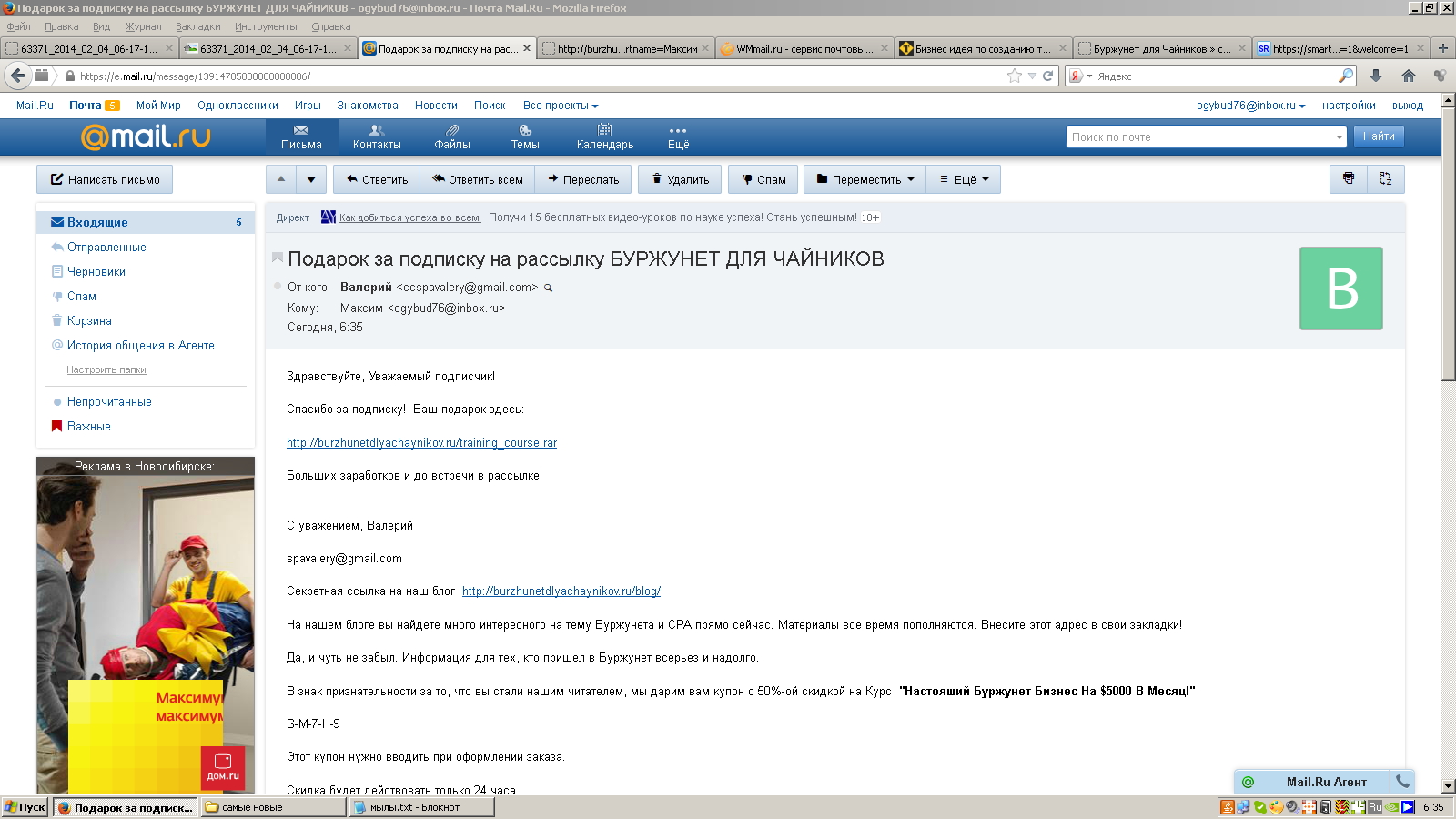Open the Инструменты menu
Screen dimensions: 1456x819
coord(266,26)
